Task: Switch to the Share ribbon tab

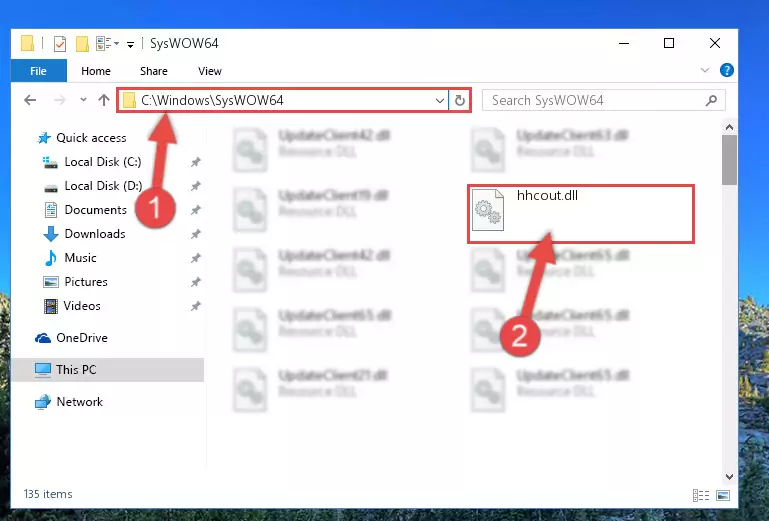Action: pos(154,71)
